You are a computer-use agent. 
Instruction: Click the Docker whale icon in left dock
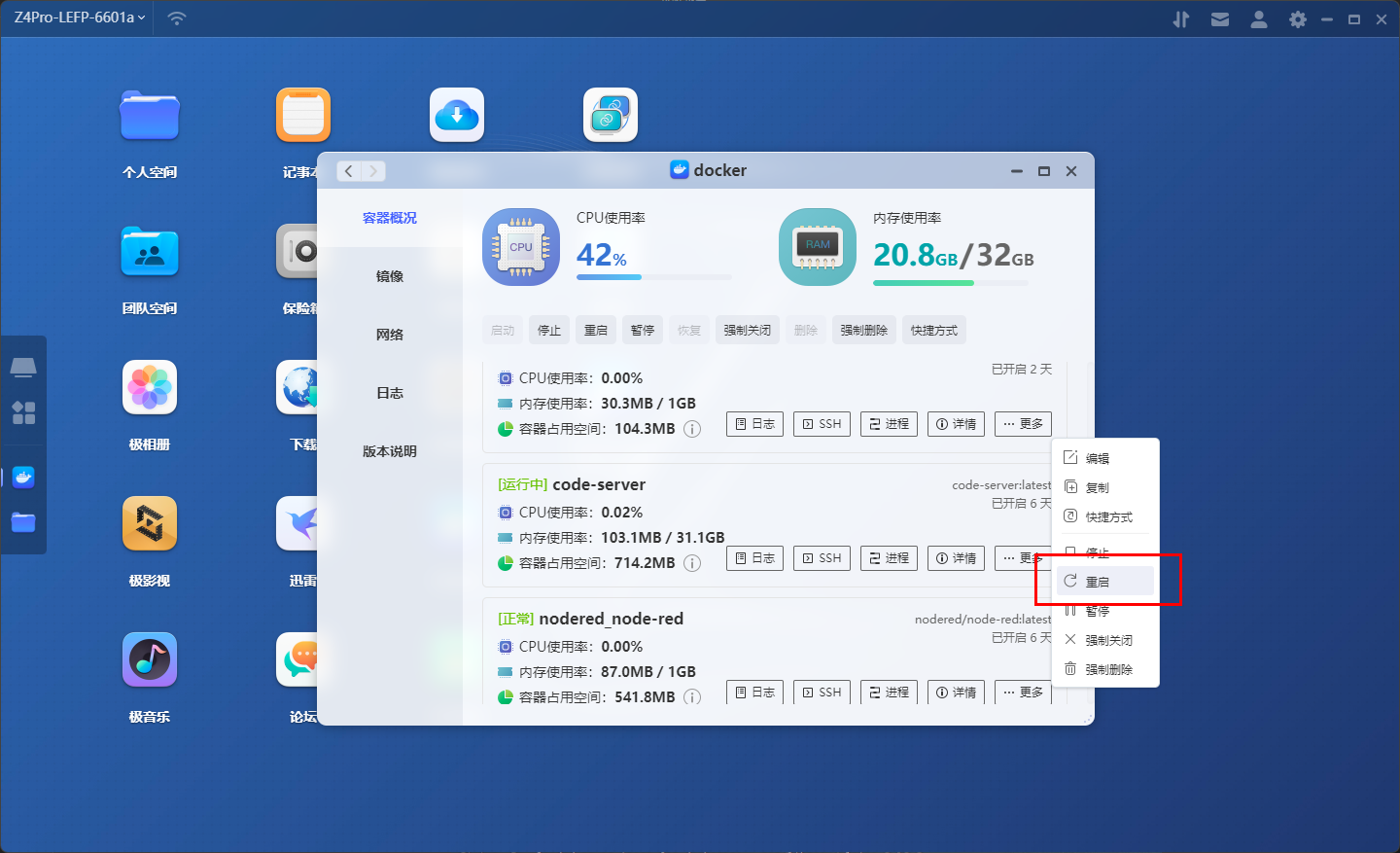point(23,477)
